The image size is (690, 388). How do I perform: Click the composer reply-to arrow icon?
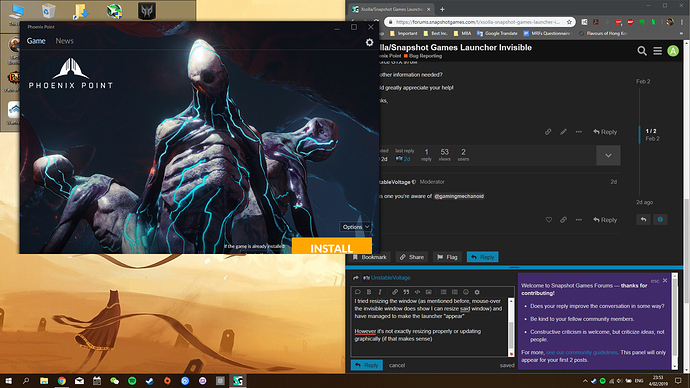356,278
